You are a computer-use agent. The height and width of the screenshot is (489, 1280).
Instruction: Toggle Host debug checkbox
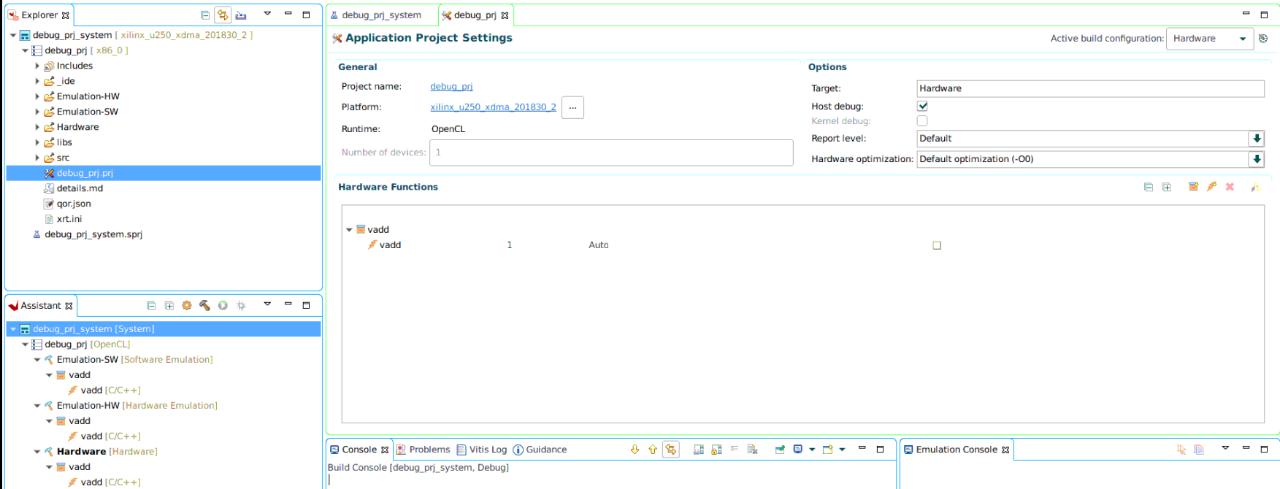pos(922,105)
